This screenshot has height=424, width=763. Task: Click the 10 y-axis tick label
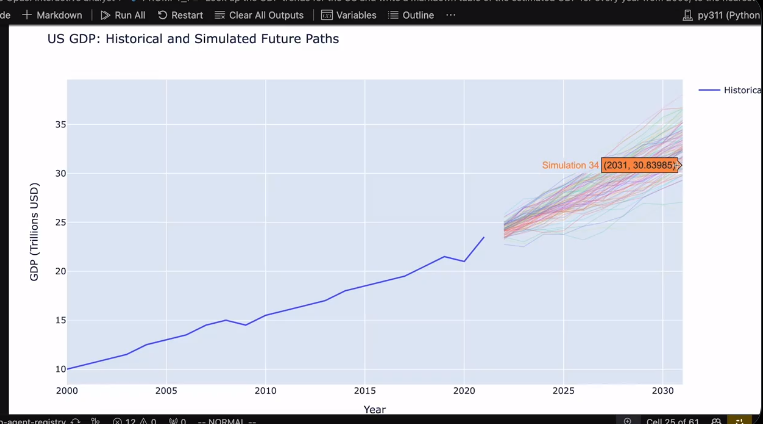pos(60,369)
